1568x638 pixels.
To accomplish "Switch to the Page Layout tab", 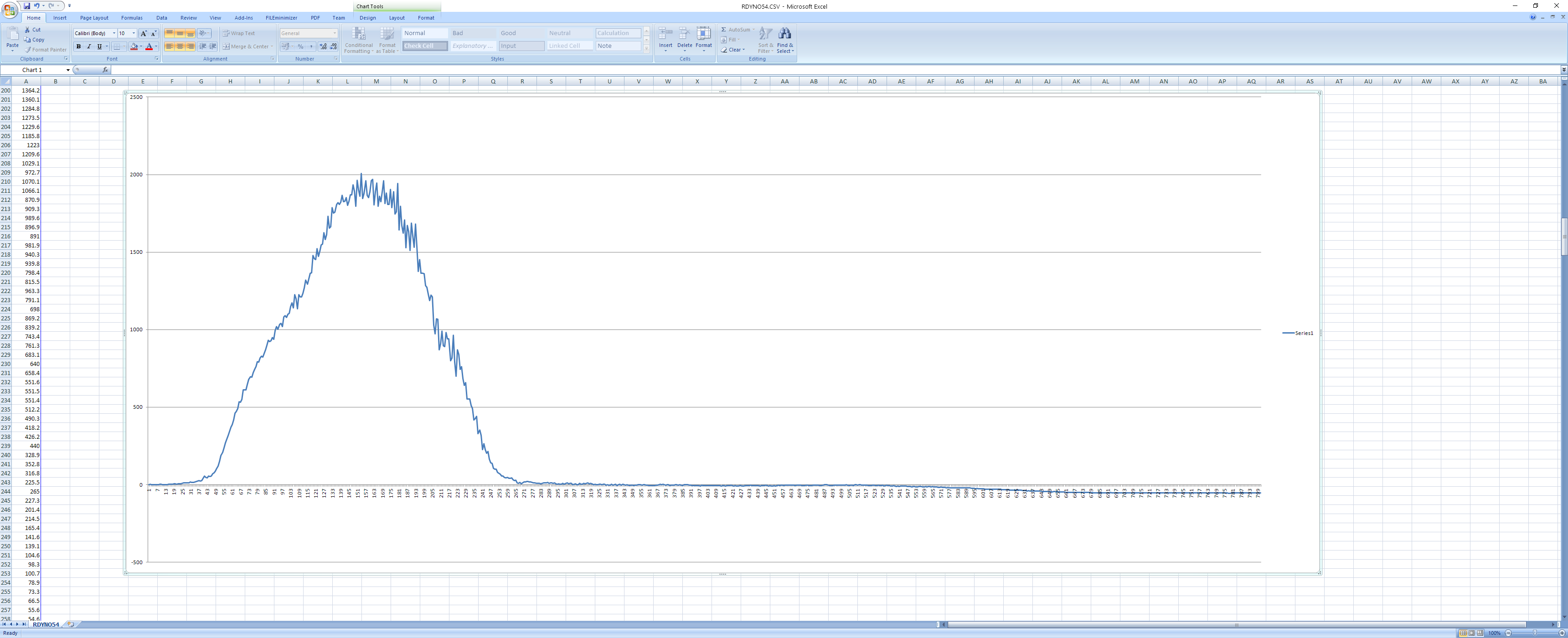I will (94, 18).
